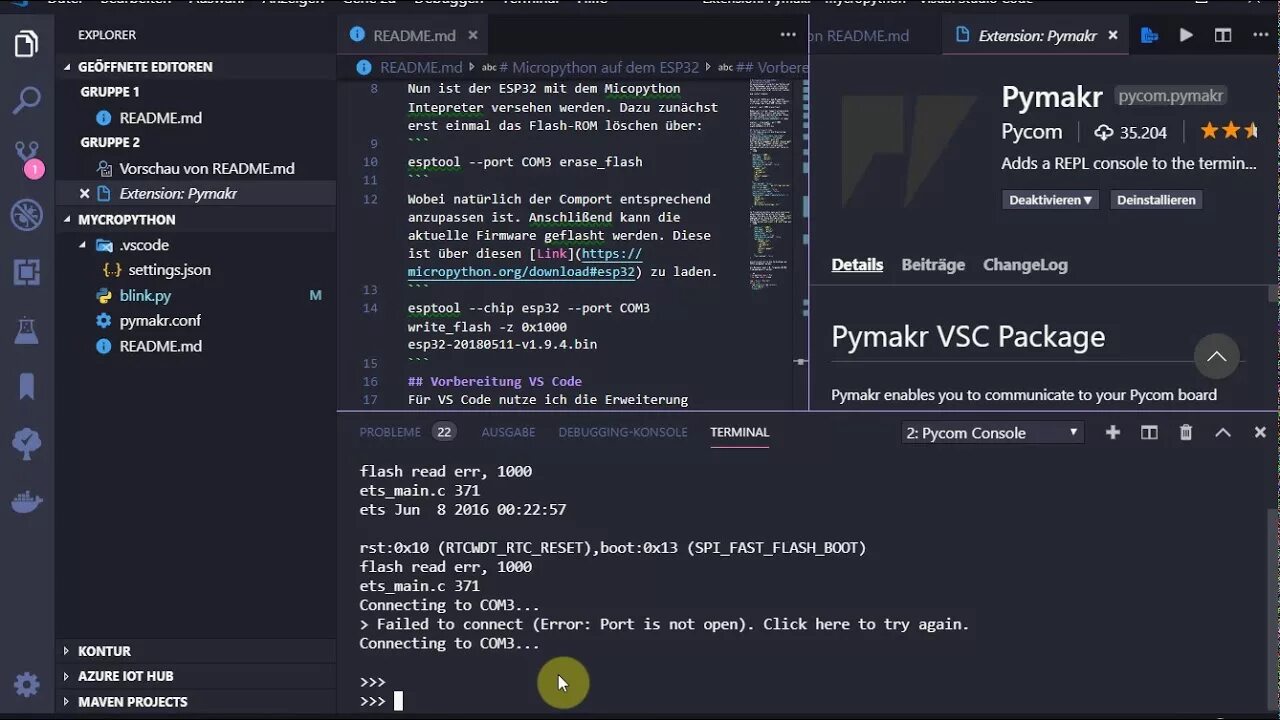Click 'Failed to connect' try again message
This screenshot has height=720, width=1280.
coord(664,624)
